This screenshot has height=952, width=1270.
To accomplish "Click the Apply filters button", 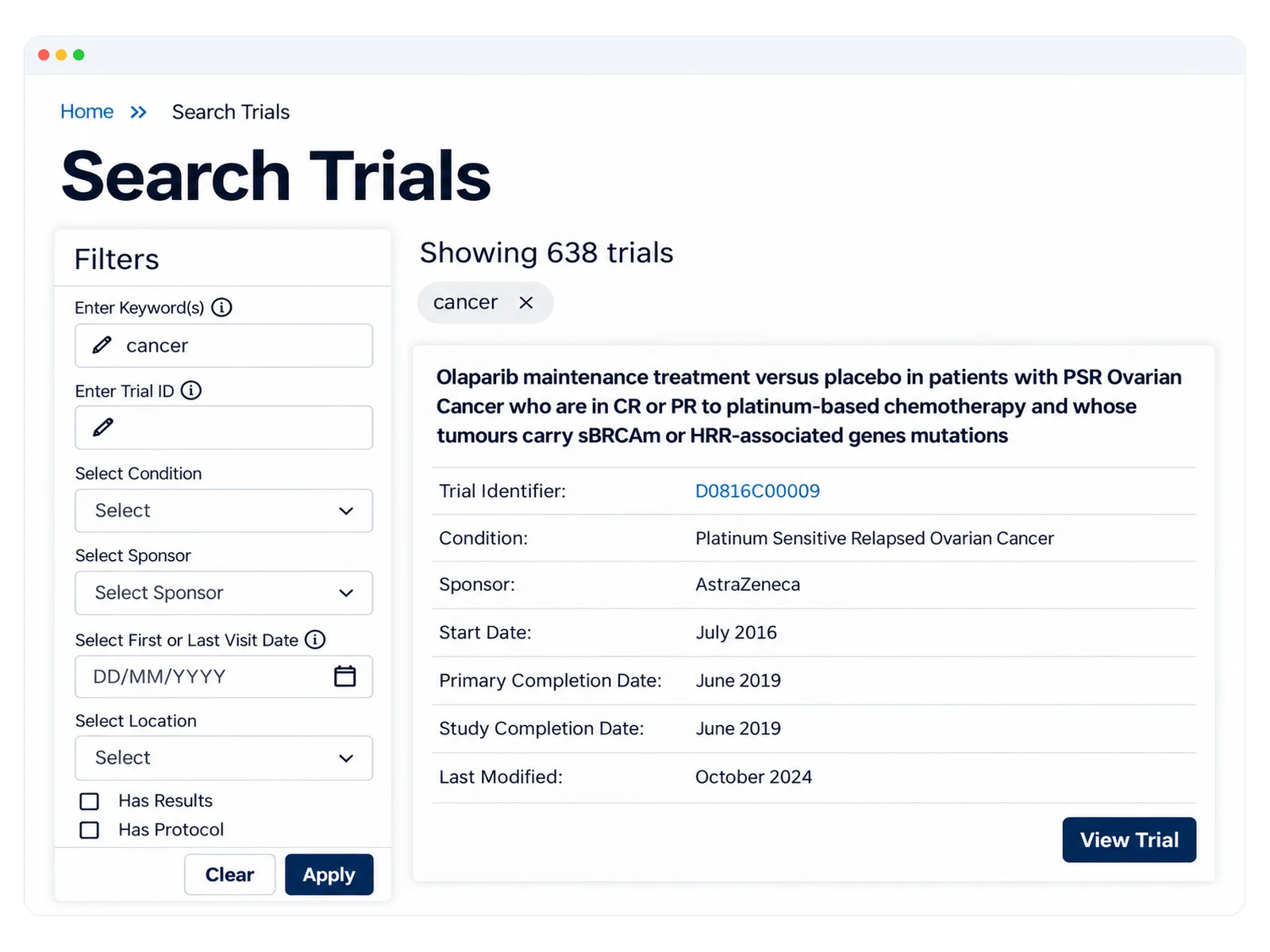I will pos(329,874).
